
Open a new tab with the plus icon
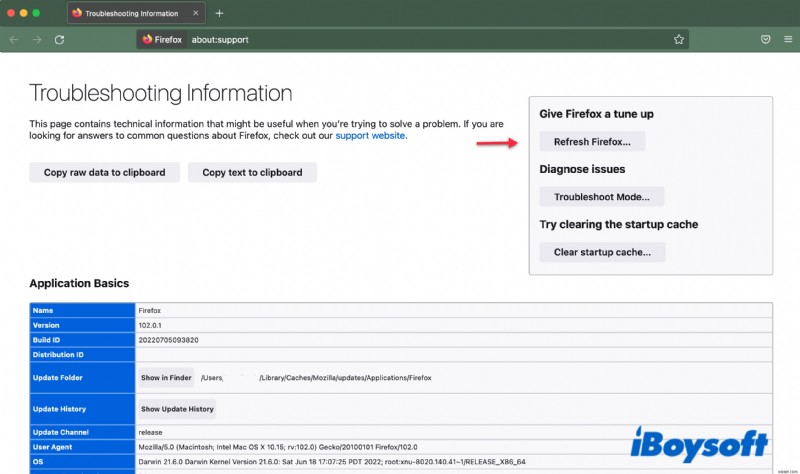coord(219,14)
